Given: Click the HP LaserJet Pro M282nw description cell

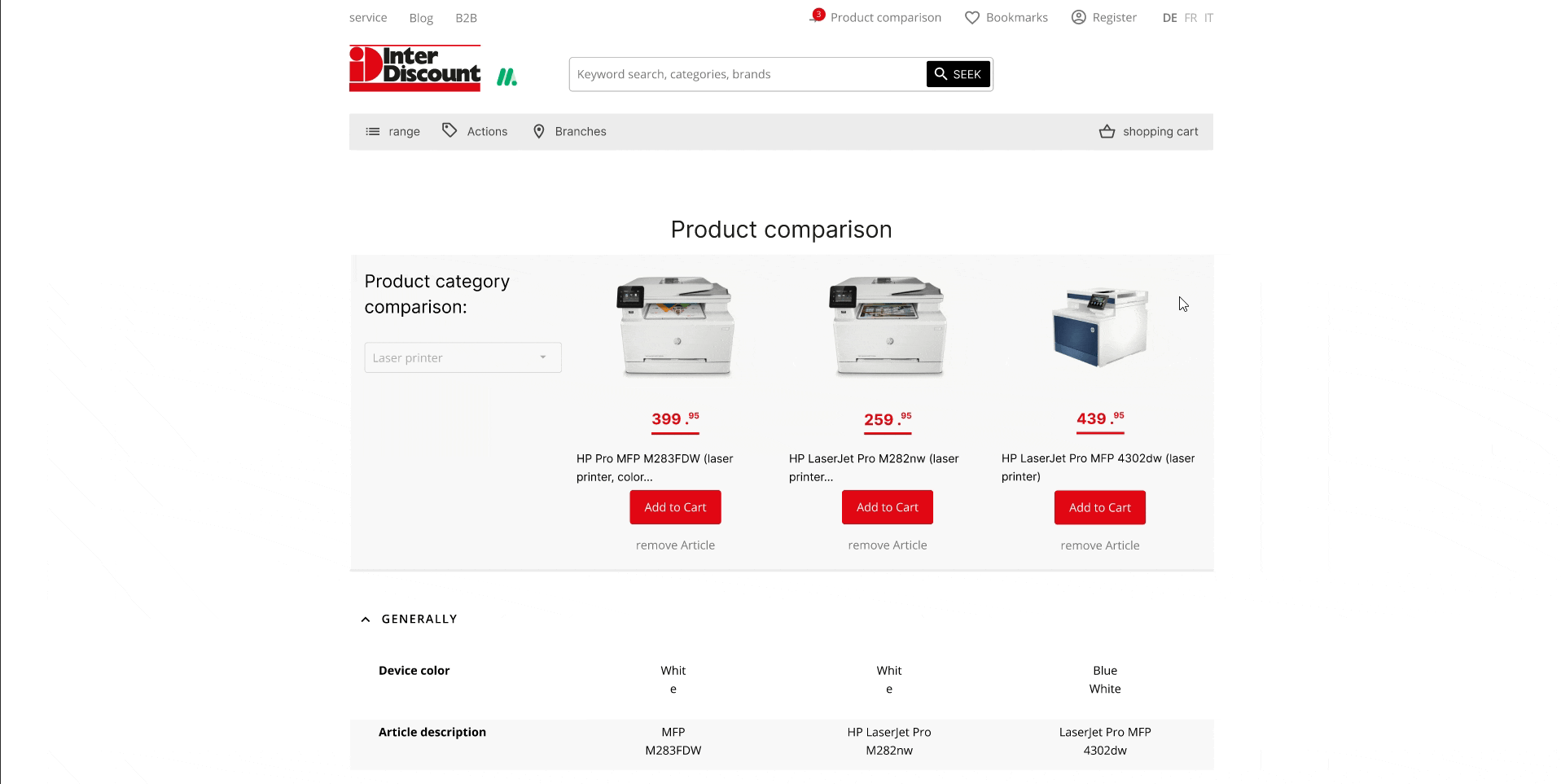Looking at the screenshot, I should tap(889, 741).
